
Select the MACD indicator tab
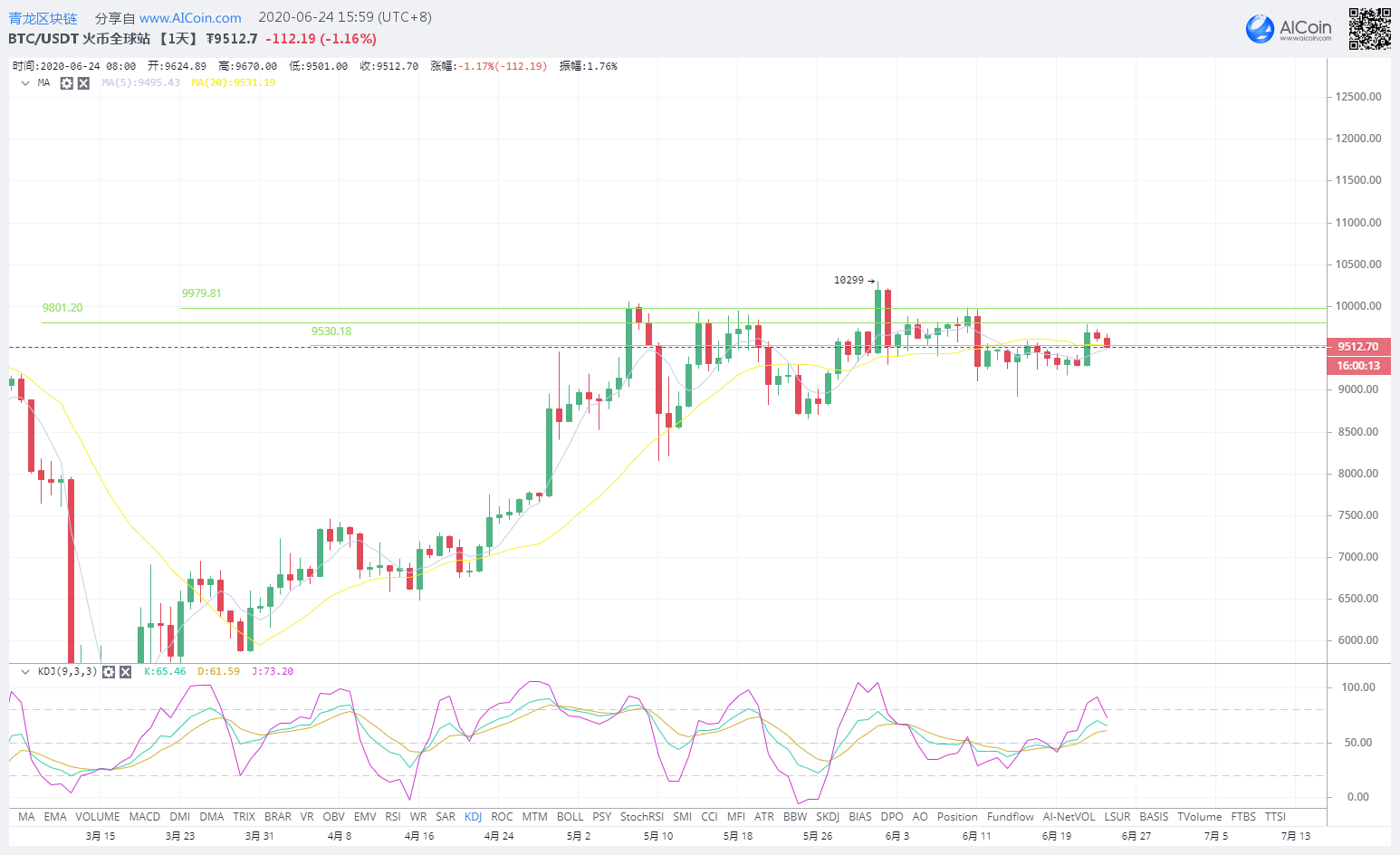point(145,817)
